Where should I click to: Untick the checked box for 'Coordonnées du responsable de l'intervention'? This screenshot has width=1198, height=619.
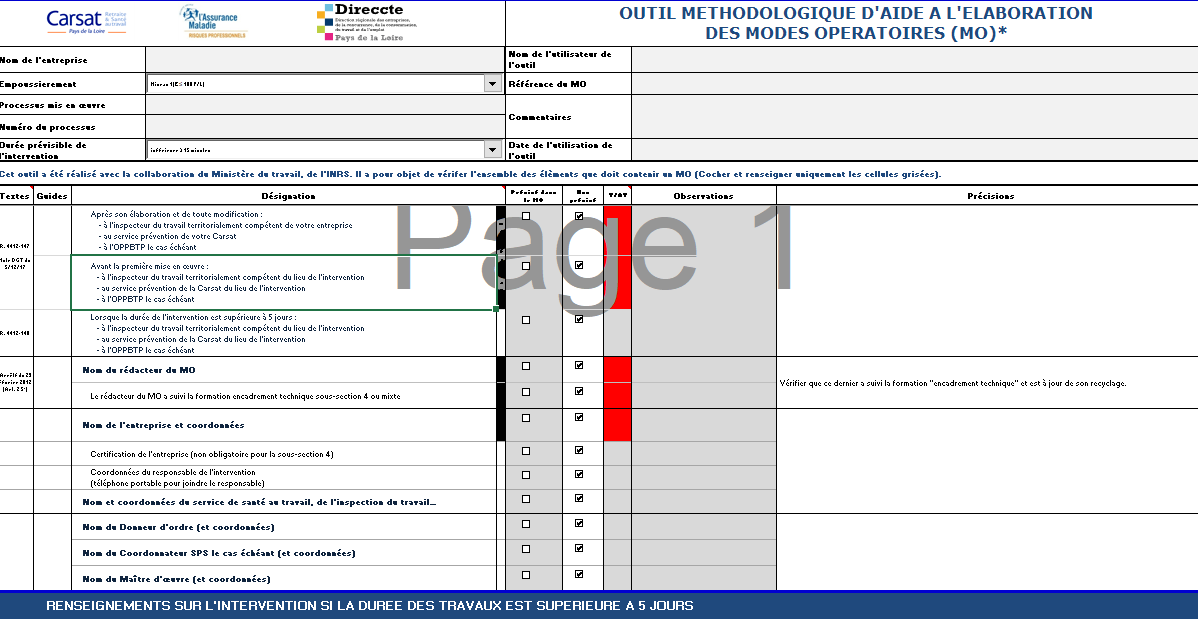point(579,475)
